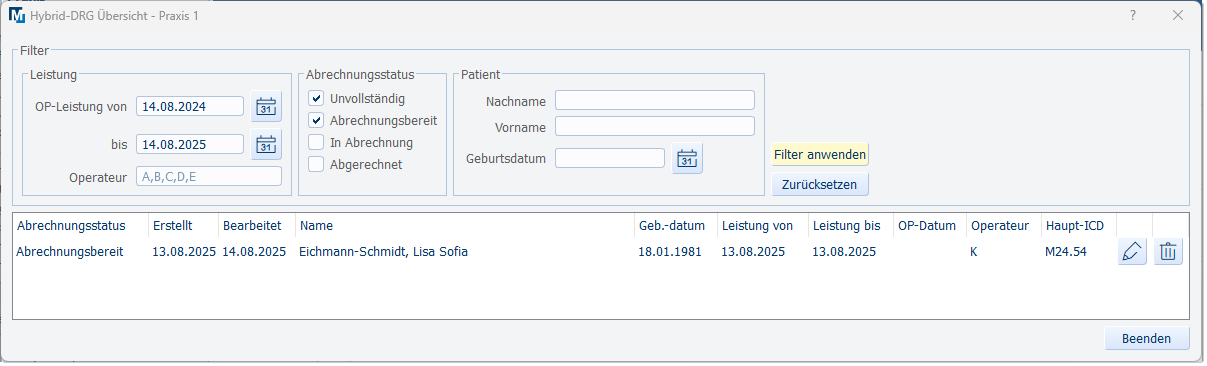The width and height of the screenshot is (1207, 366).
Task: Sort by Geb.-datum column header
Action: 673,226
